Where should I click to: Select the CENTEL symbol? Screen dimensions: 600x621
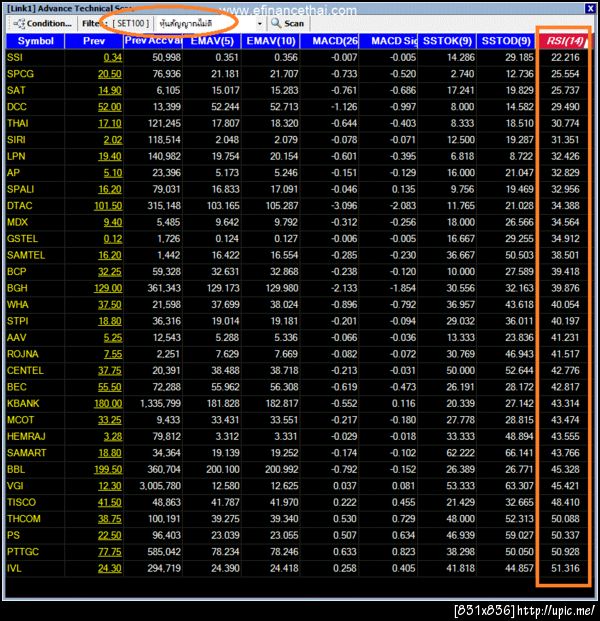(x=25, y=371)
